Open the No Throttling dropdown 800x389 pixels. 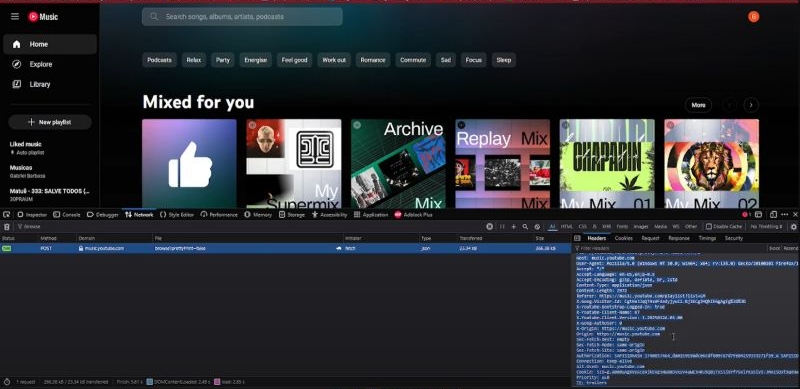[766, 227]
